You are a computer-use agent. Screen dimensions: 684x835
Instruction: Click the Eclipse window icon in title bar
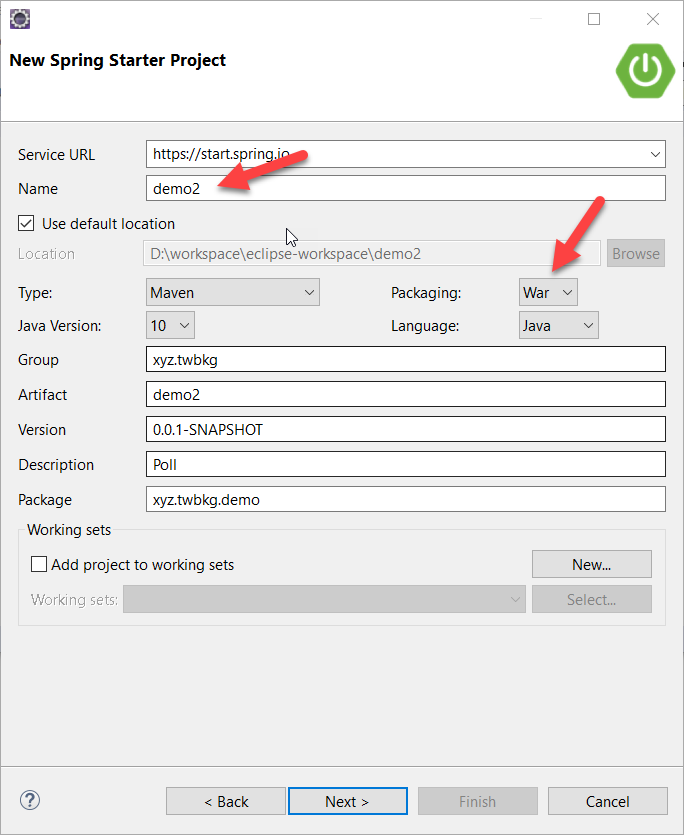point(20,19)
